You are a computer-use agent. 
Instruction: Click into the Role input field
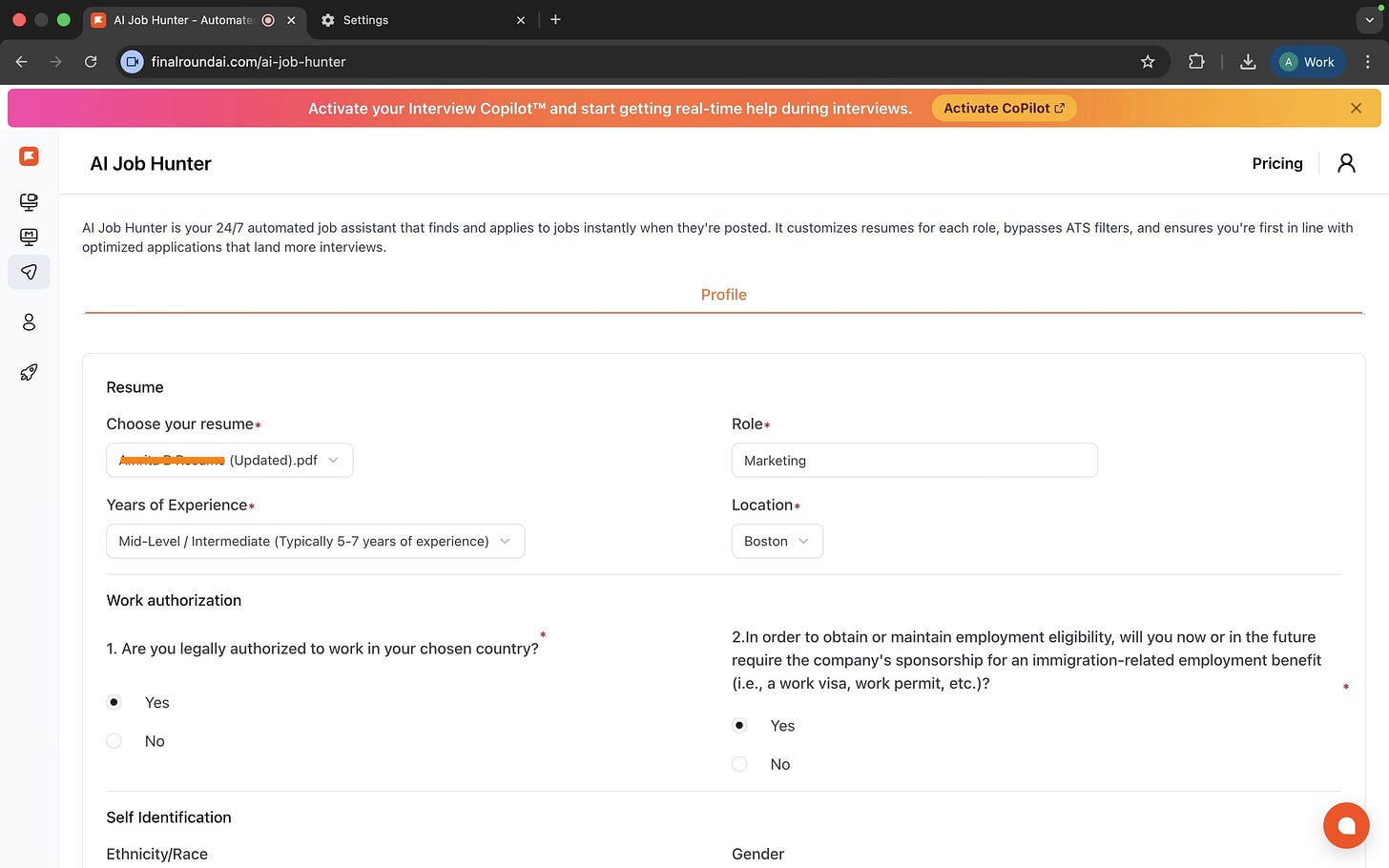[x=914, y=460]
